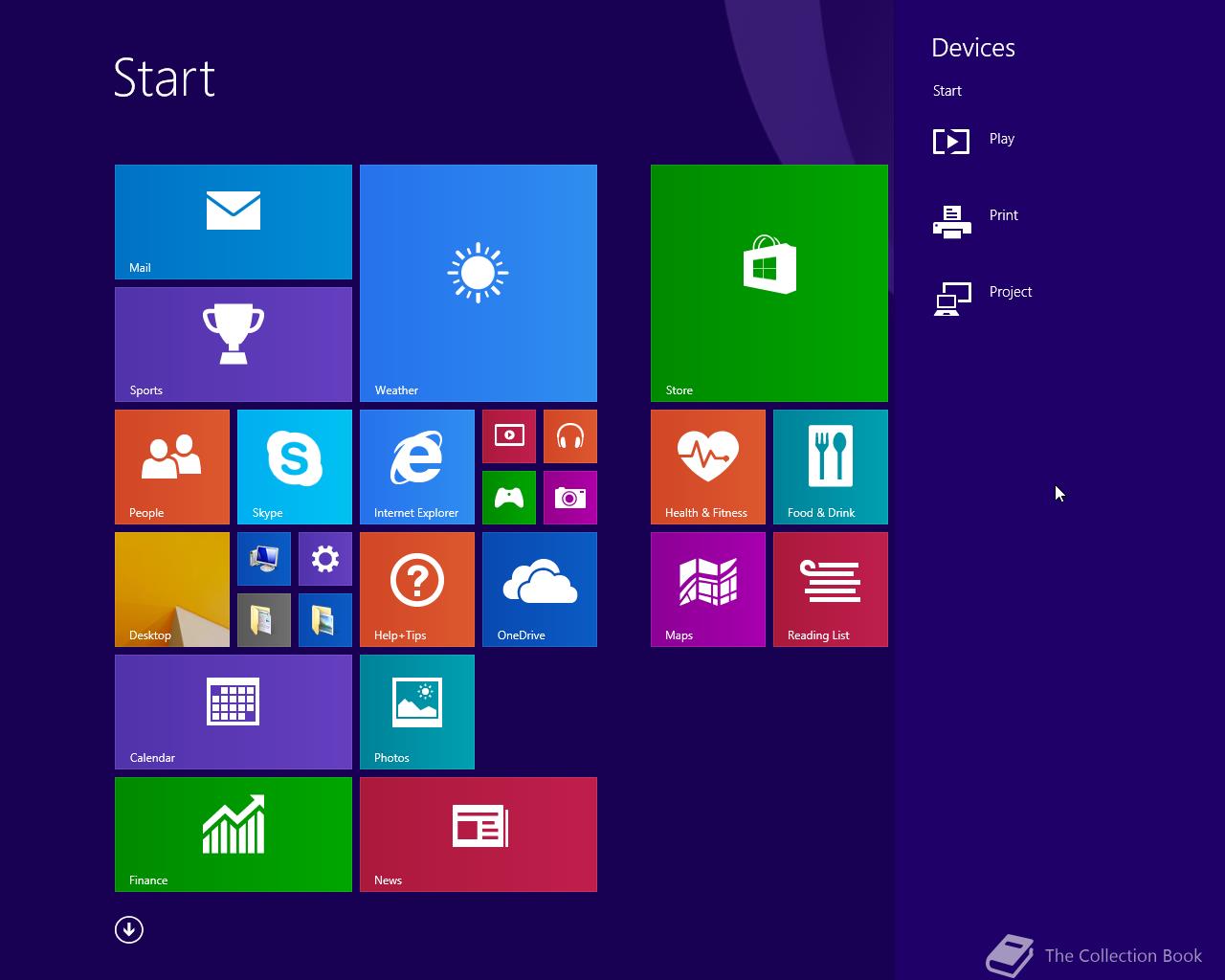Open the Xbox Games controller tile
The width and height of the screenshot is (1225, 980).
509,498
